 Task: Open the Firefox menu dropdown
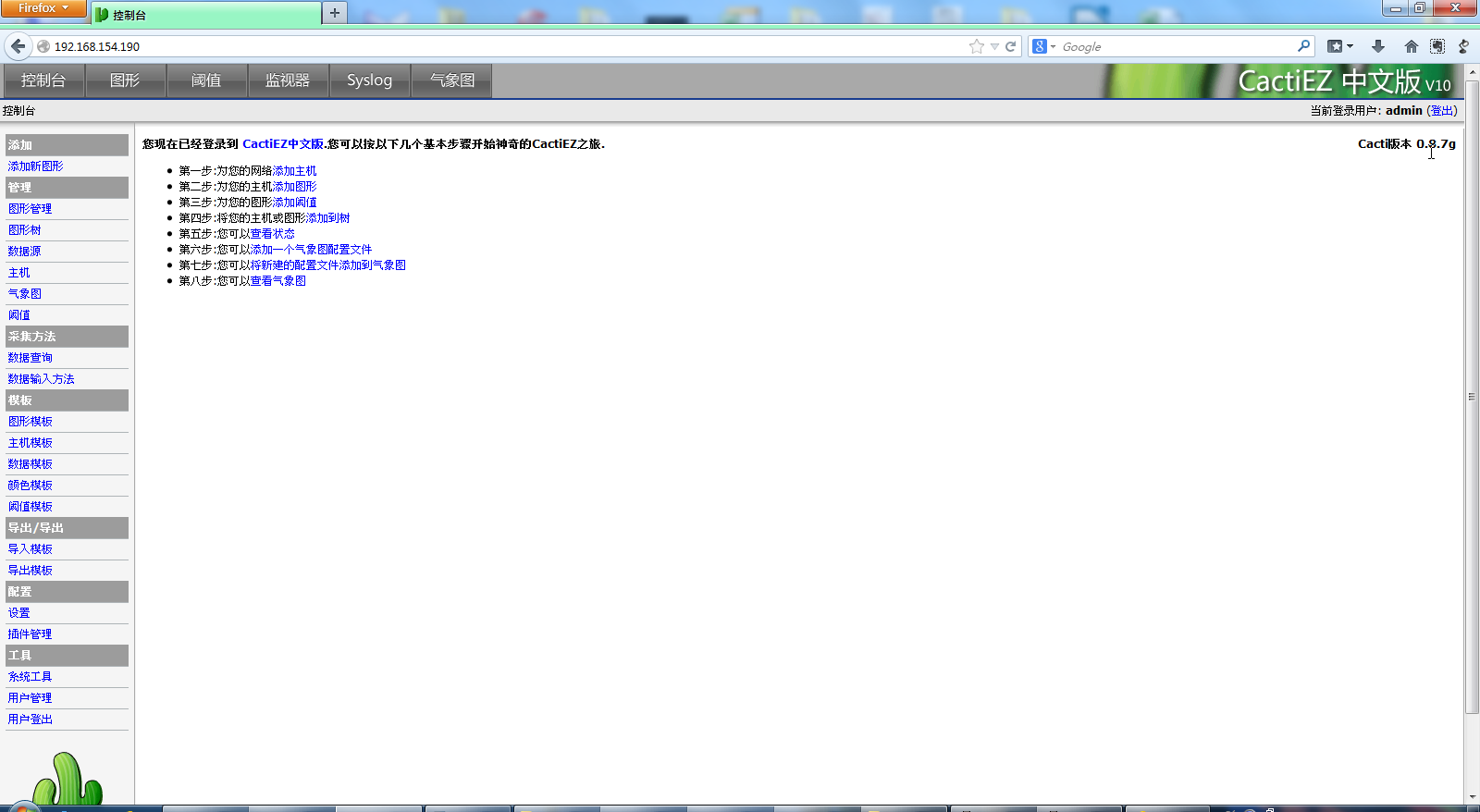pyautogui.click(x=43, y=8)
